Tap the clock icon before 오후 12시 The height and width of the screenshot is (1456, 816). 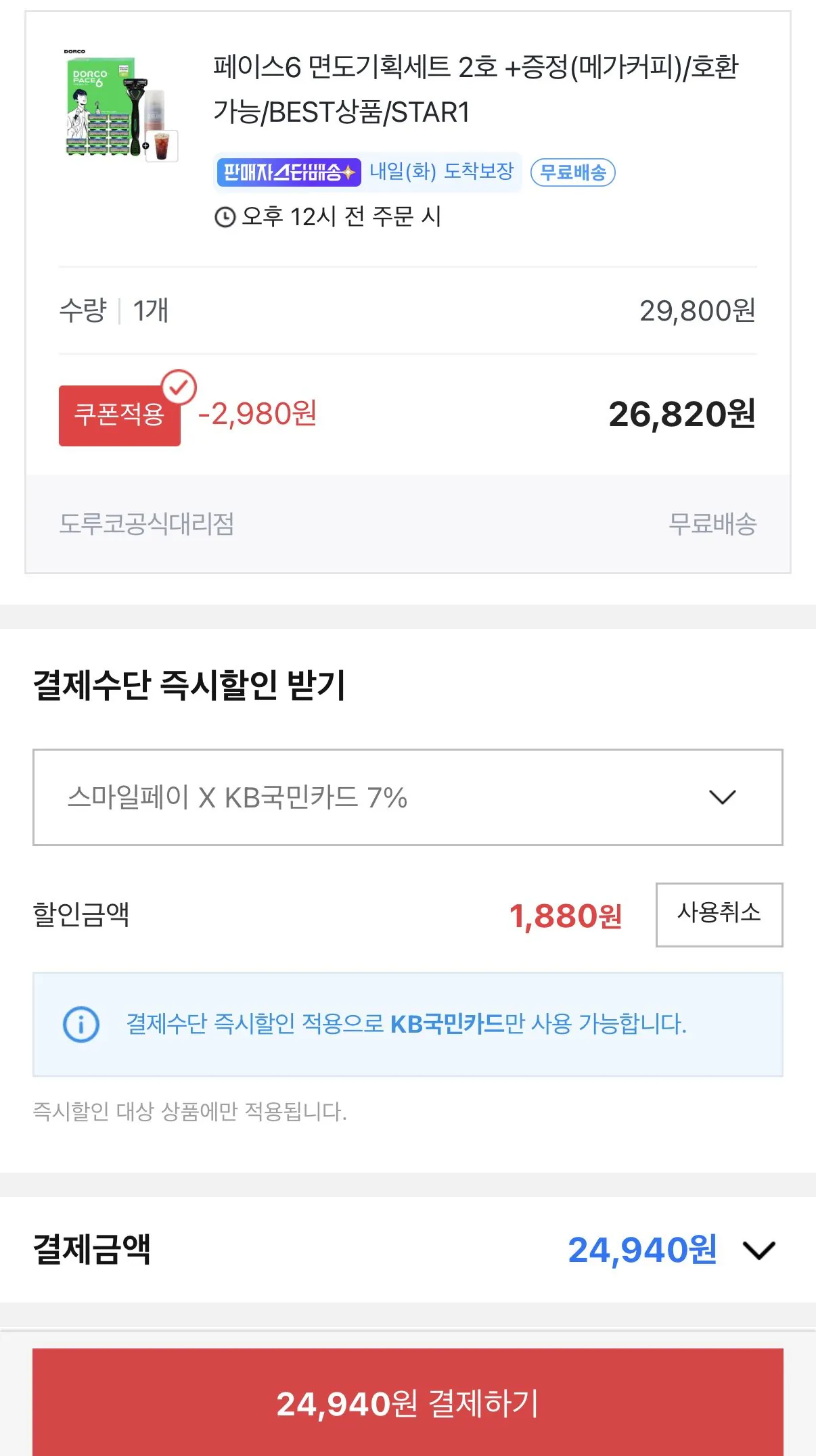[x=225, y=217]
